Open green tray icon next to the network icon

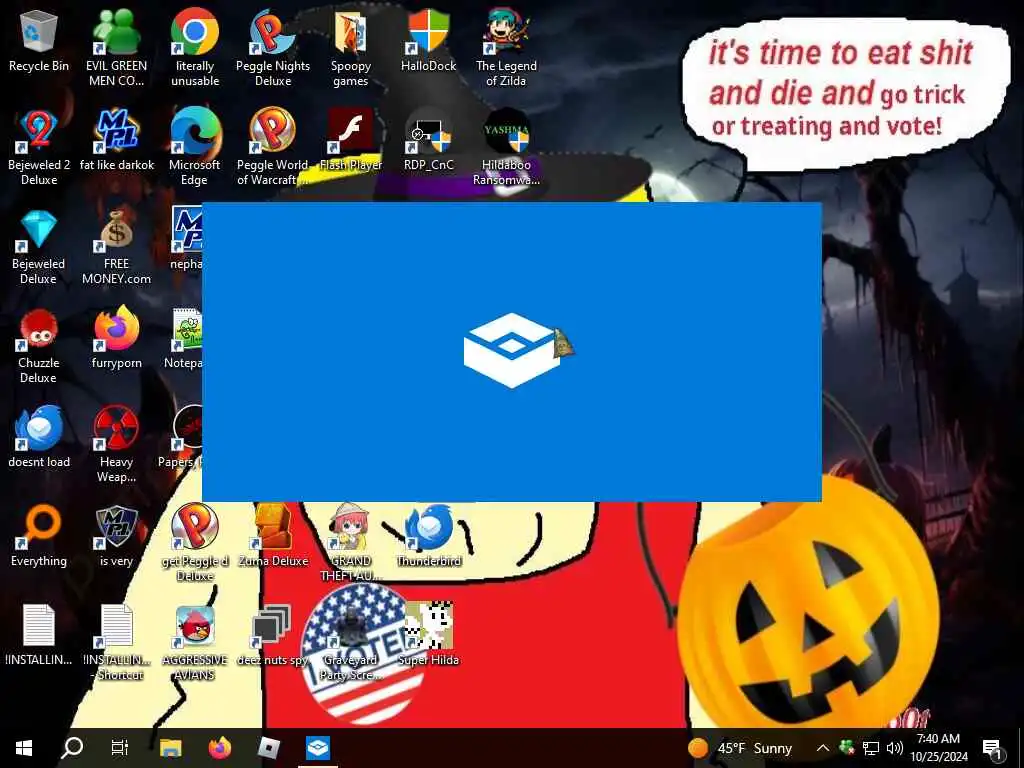[x=847, y=747]
